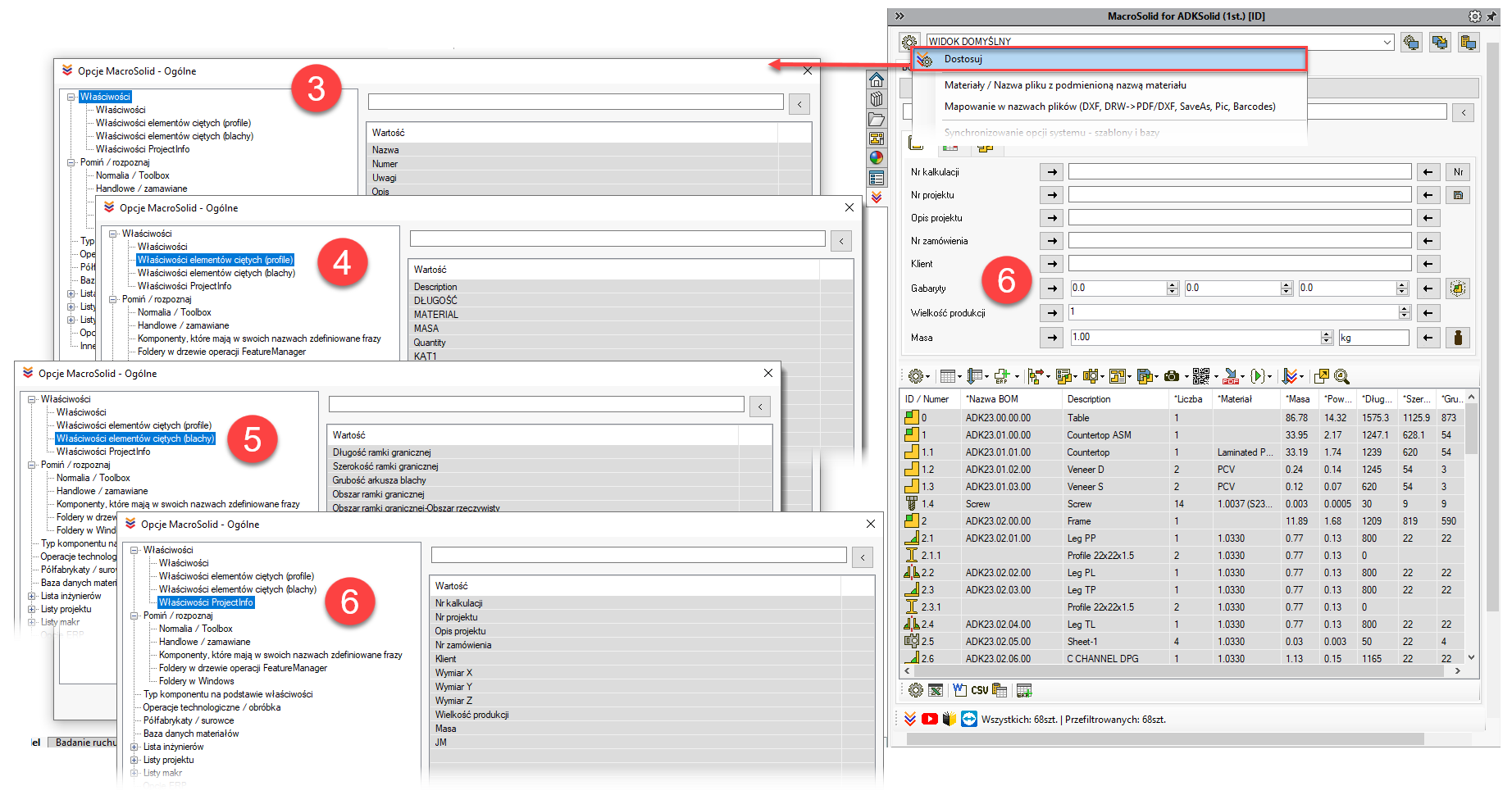This screenshot has width=1512, height=795.
Task: Click the clipboard table icon in bottom toolbar
Action: pos(1000,690)
